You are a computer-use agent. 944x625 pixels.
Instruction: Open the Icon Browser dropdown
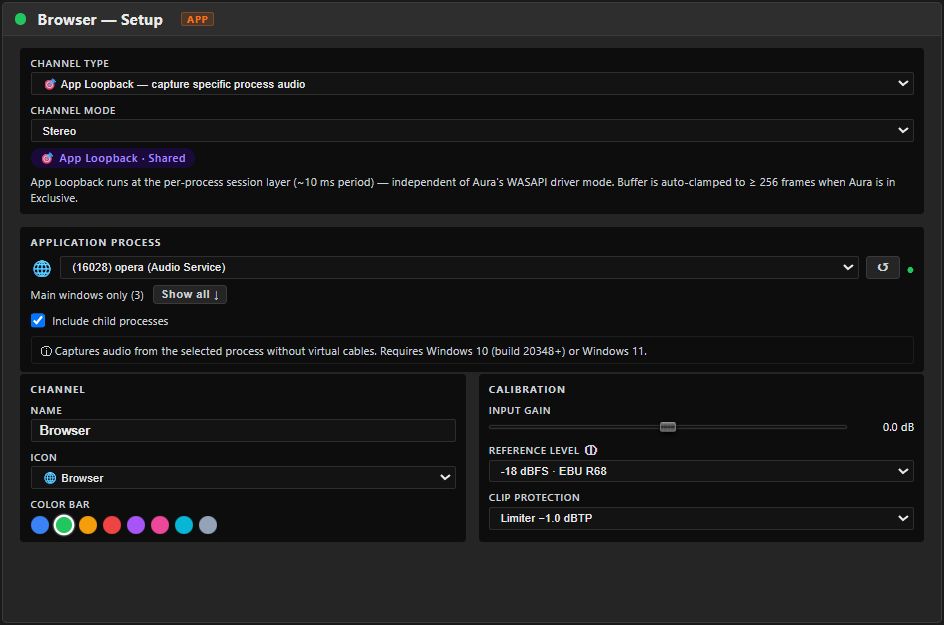[243, 477]
